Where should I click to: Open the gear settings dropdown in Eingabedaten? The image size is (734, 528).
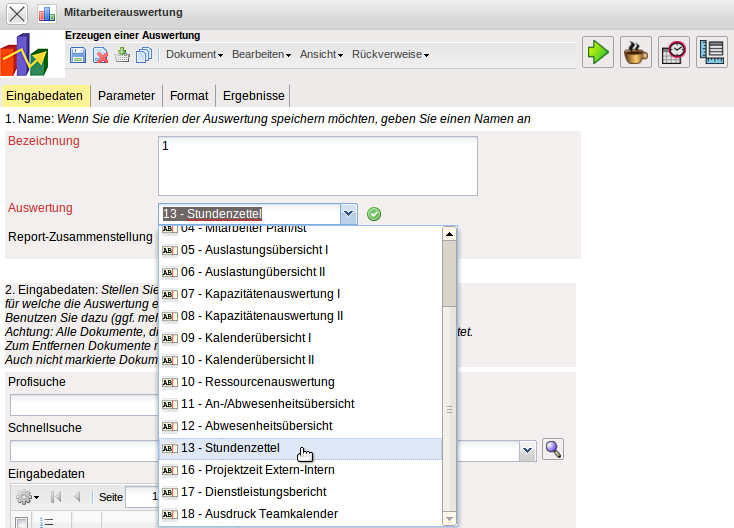pos(27,497)
